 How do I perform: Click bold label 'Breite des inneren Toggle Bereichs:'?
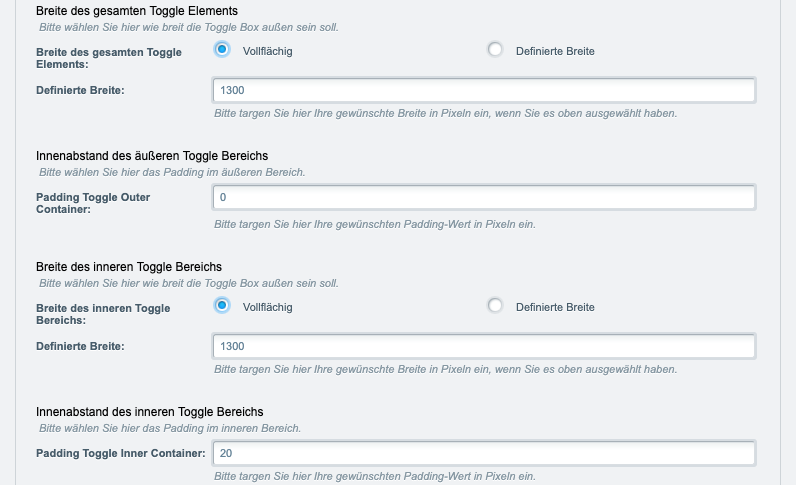click(x=103, y=314)
